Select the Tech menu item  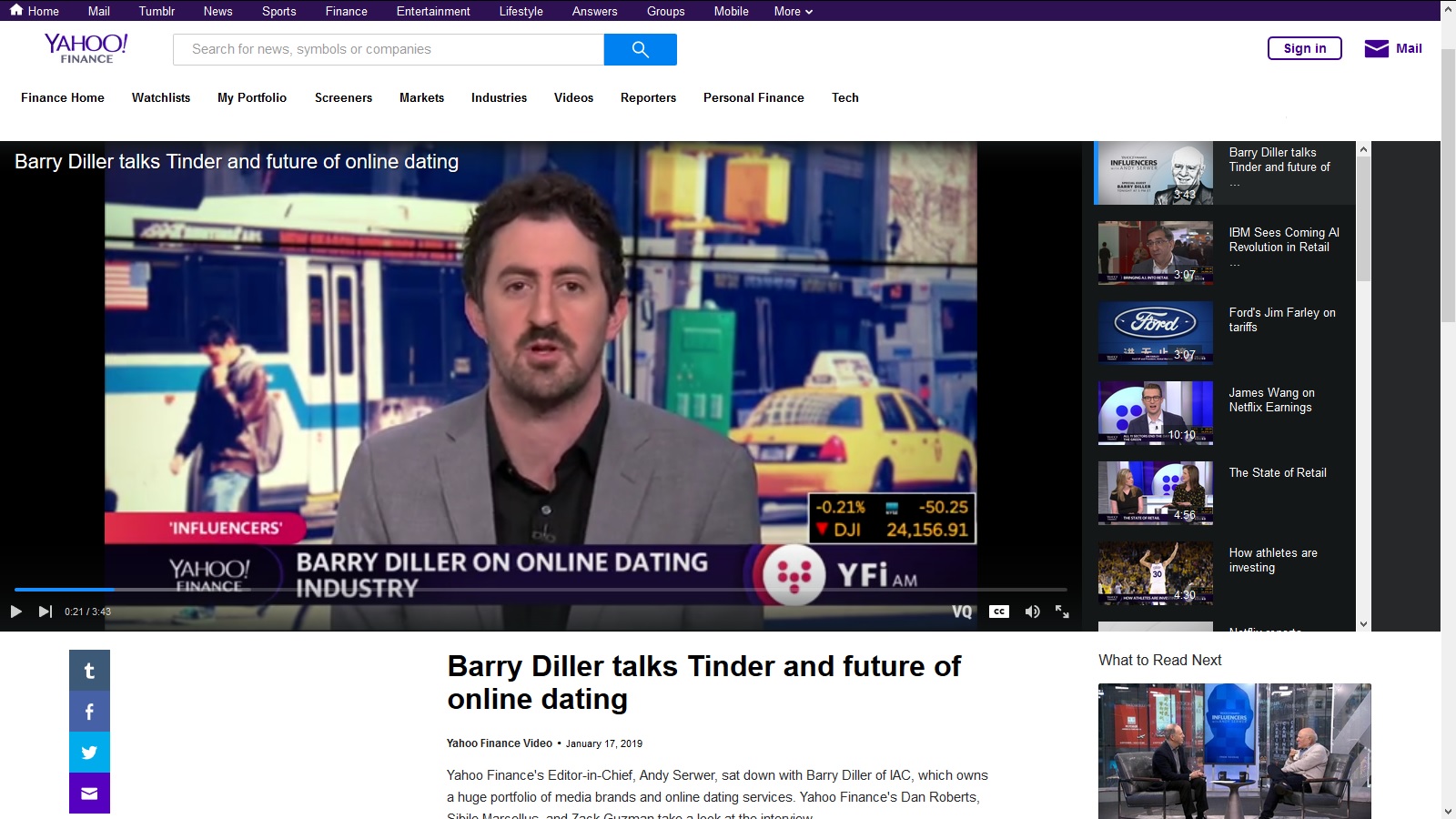[x=845, y=97]
